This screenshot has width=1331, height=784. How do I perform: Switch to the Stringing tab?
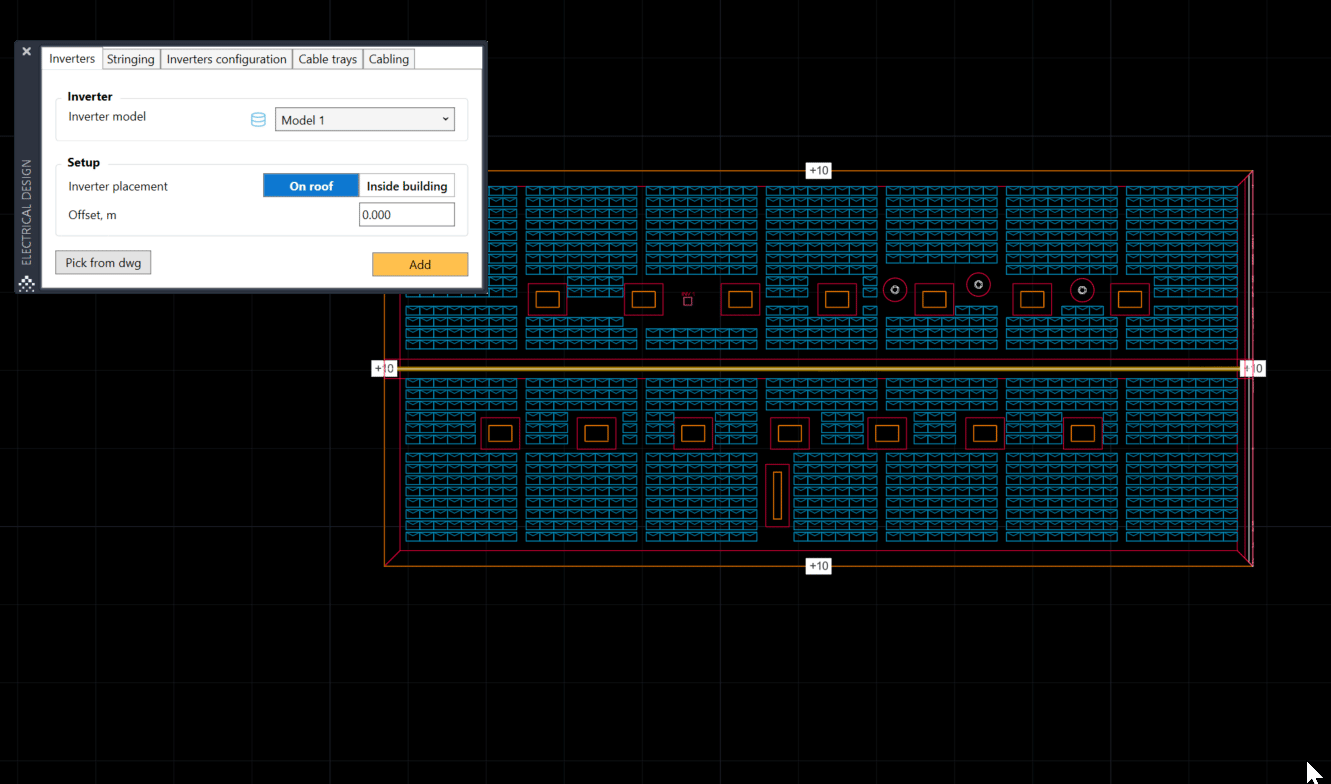click(x=130, y=59)
